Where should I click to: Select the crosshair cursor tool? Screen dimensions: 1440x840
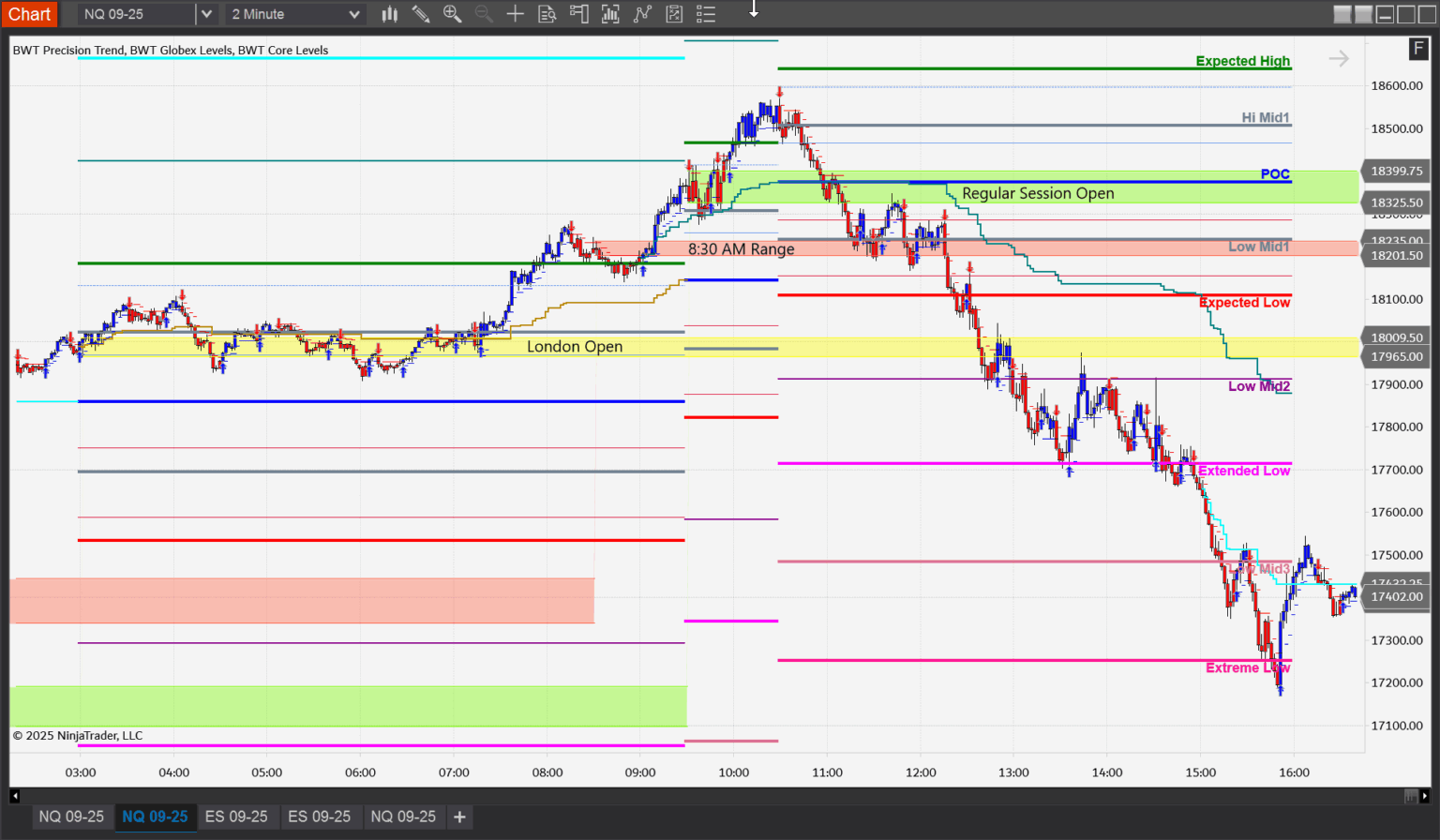[x=516, y=14]
